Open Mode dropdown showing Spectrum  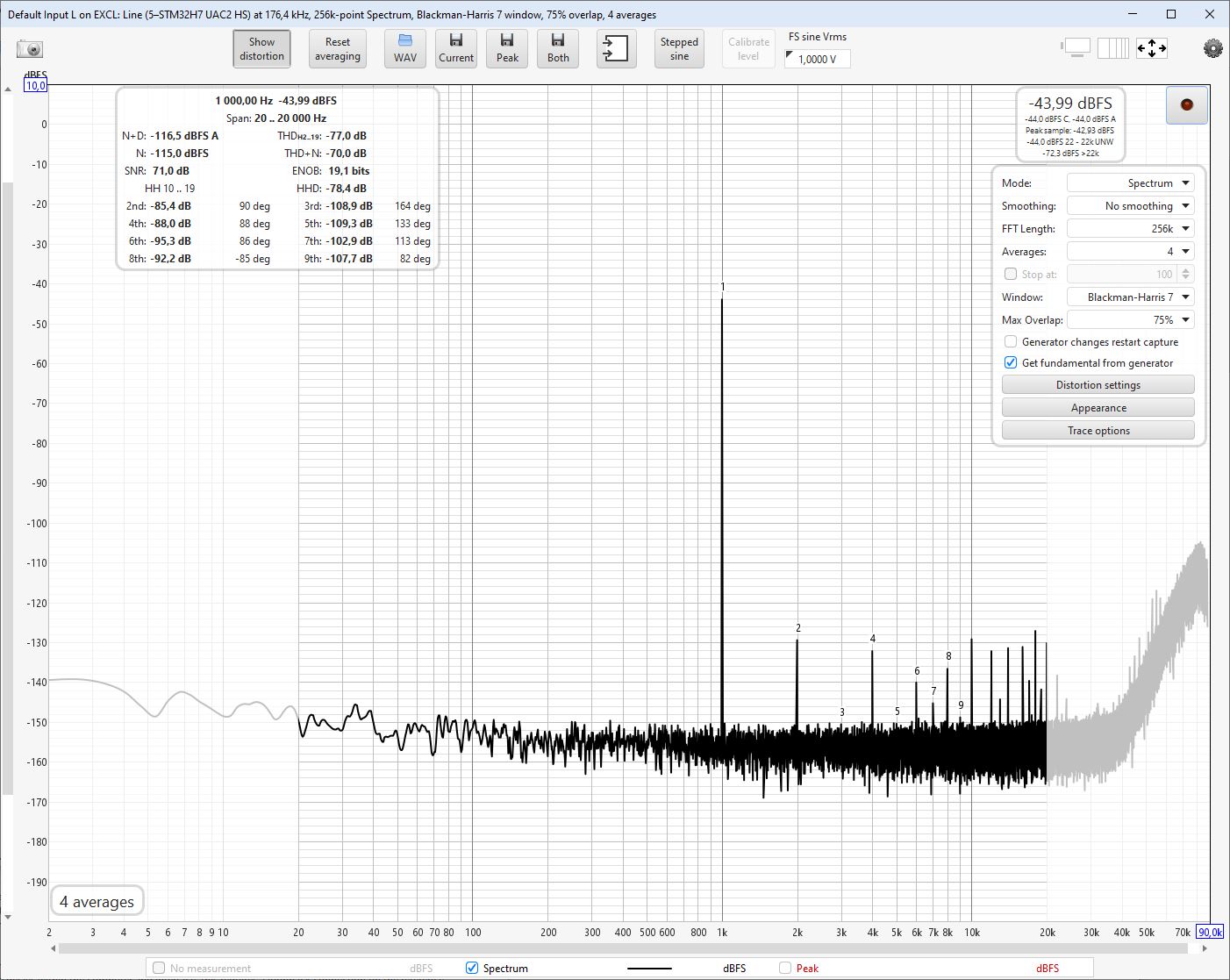1131,183
